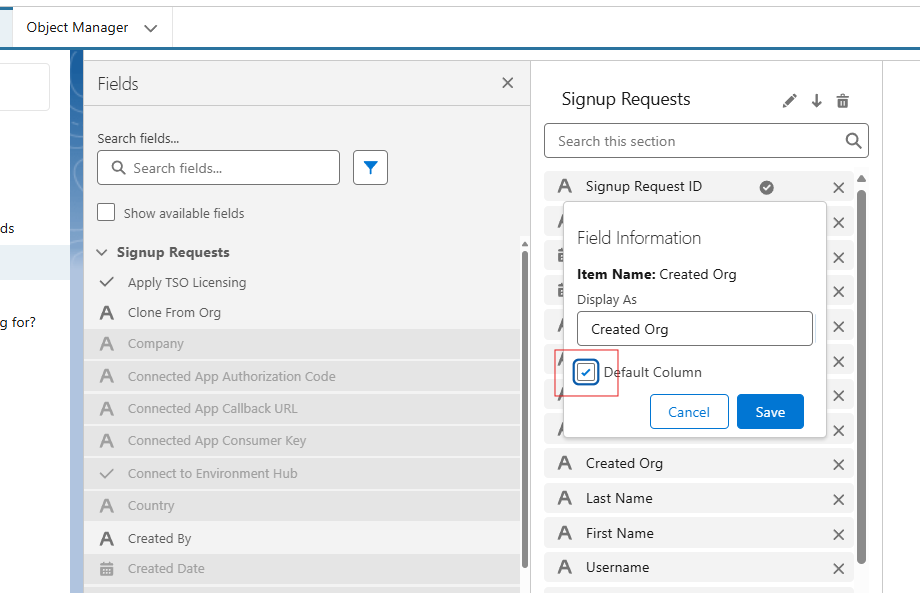Click the checkmark badge on Signup Request ID

766,187
